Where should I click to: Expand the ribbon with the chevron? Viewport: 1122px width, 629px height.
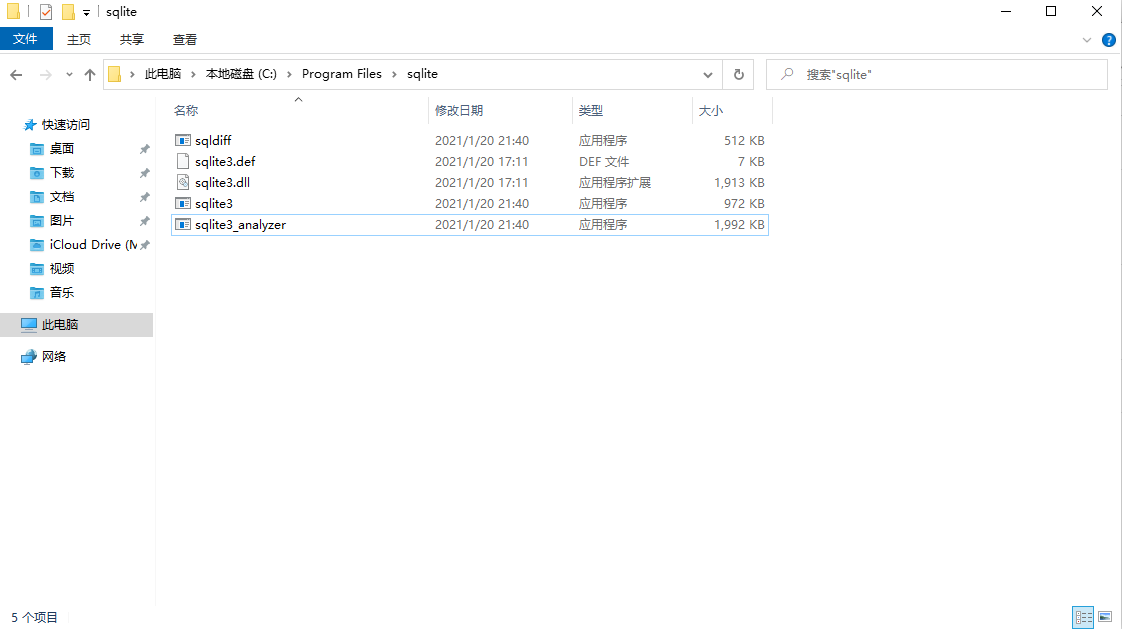point(1086,40)
